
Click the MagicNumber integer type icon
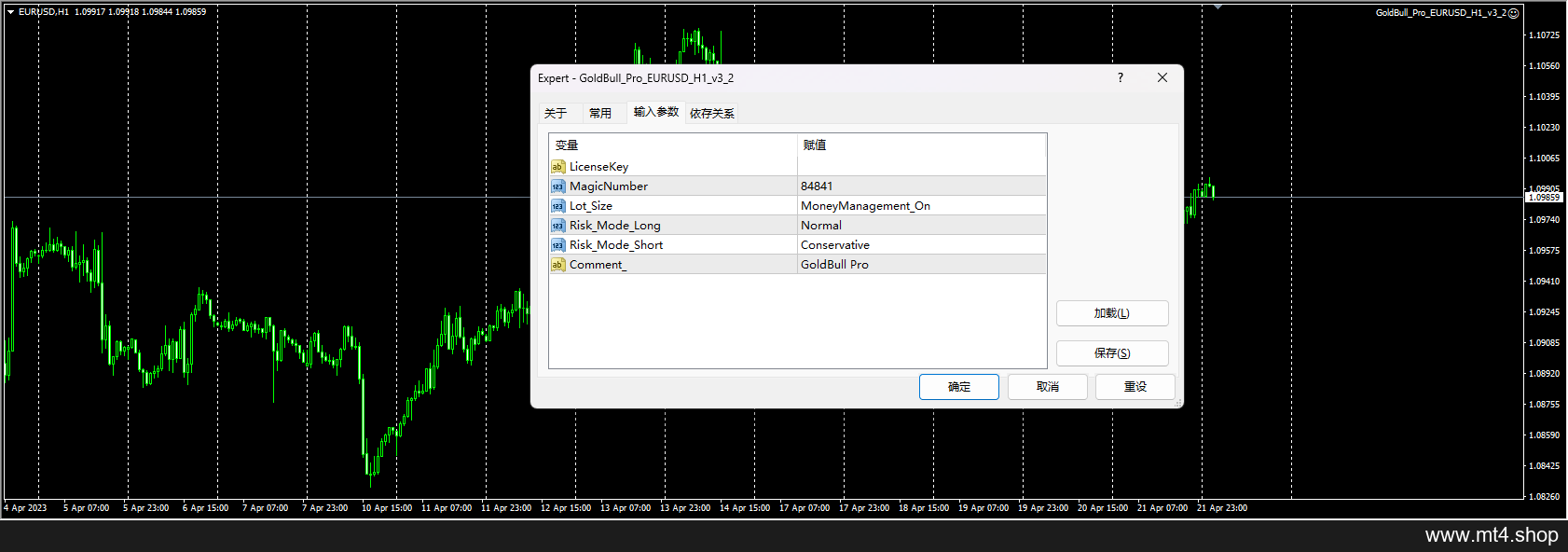(557, 186)
